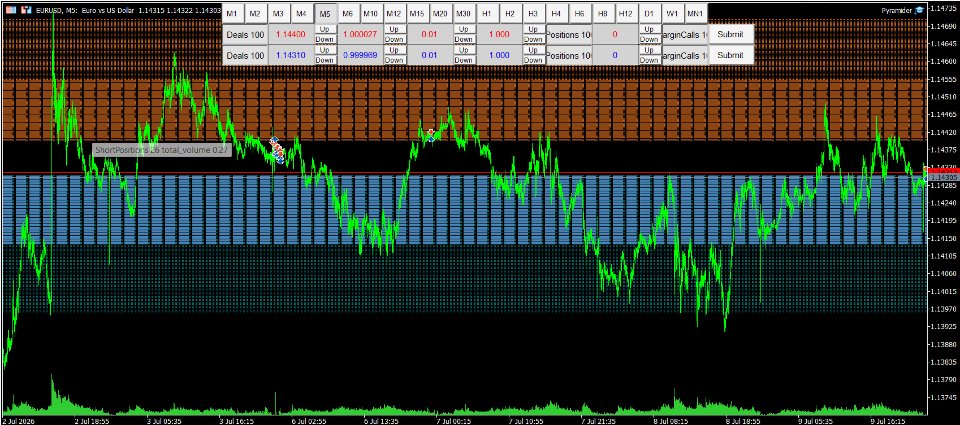
Task: Show the MN1 monthly timeframe
Action: pyautogui.click(x=694, y=13)
